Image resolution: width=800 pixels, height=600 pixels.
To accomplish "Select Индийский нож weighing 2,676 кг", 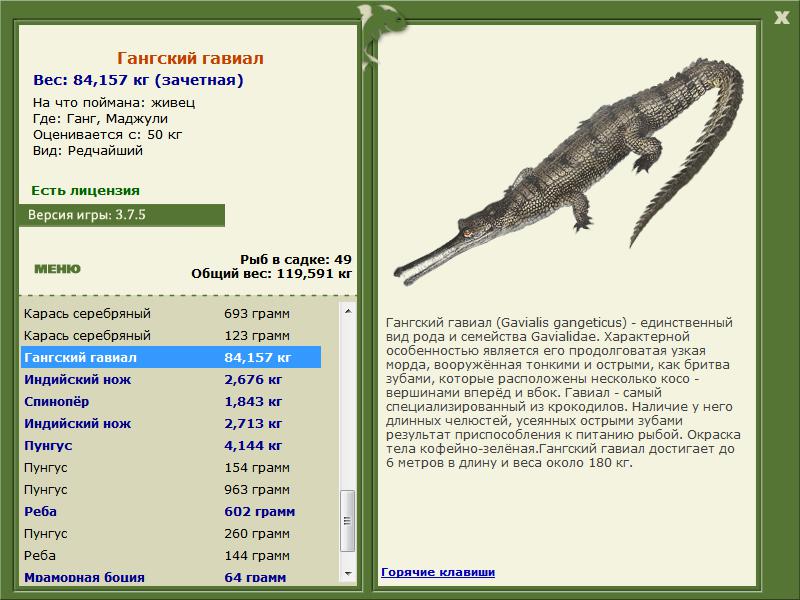I will 171,379.
